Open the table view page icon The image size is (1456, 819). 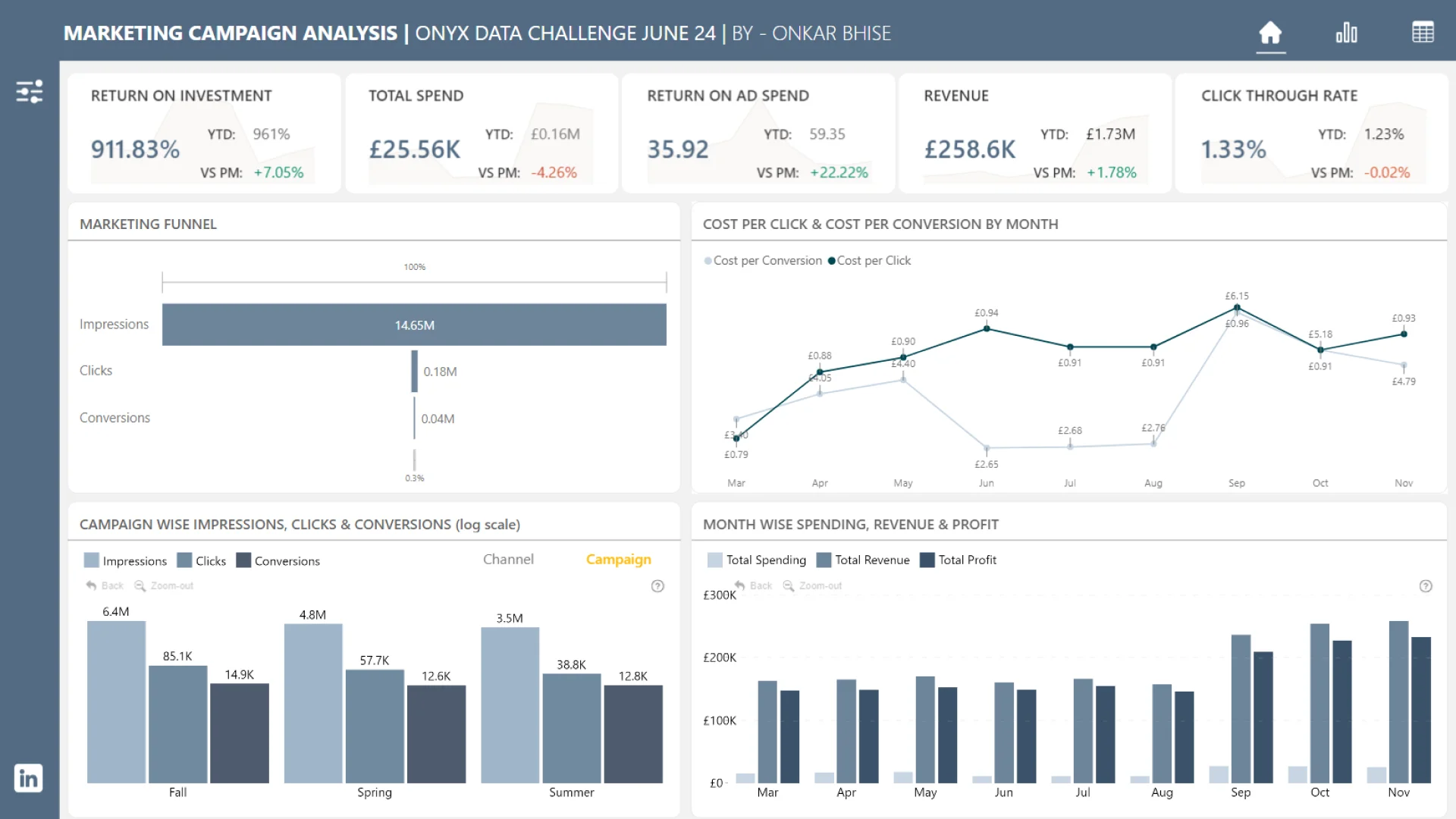click(1423, 33)
